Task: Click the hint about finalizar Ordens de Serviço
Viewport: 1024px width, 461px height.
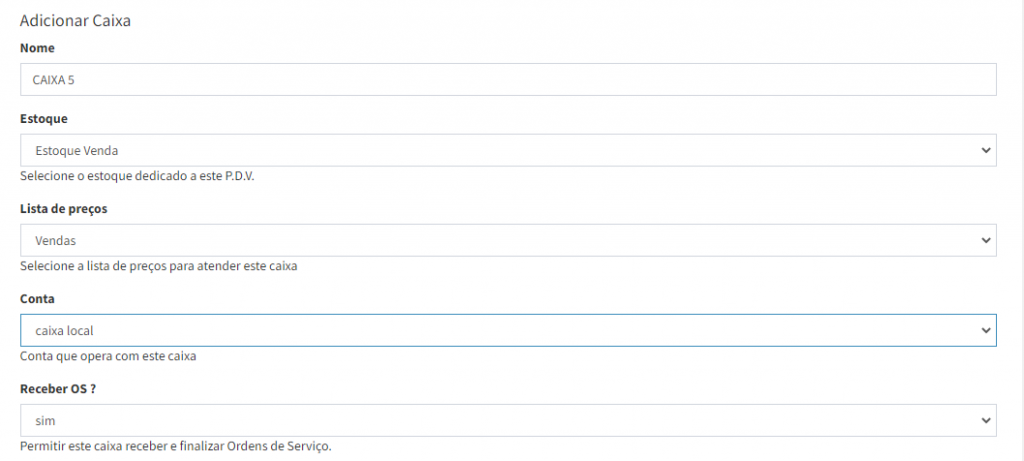Action: [175, 446]
